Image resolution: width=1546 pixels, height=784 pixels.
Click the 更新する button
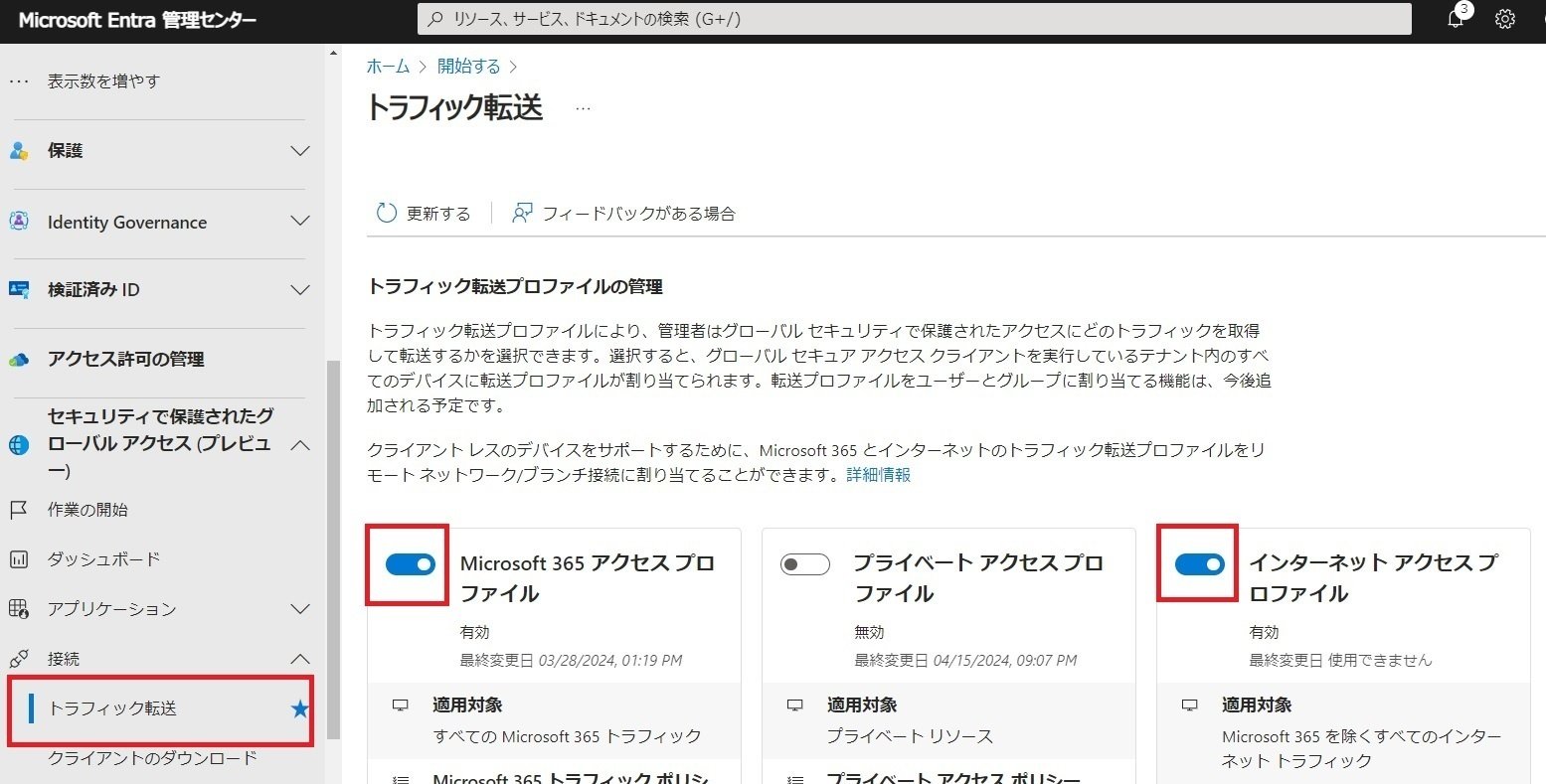click(424, 213)
